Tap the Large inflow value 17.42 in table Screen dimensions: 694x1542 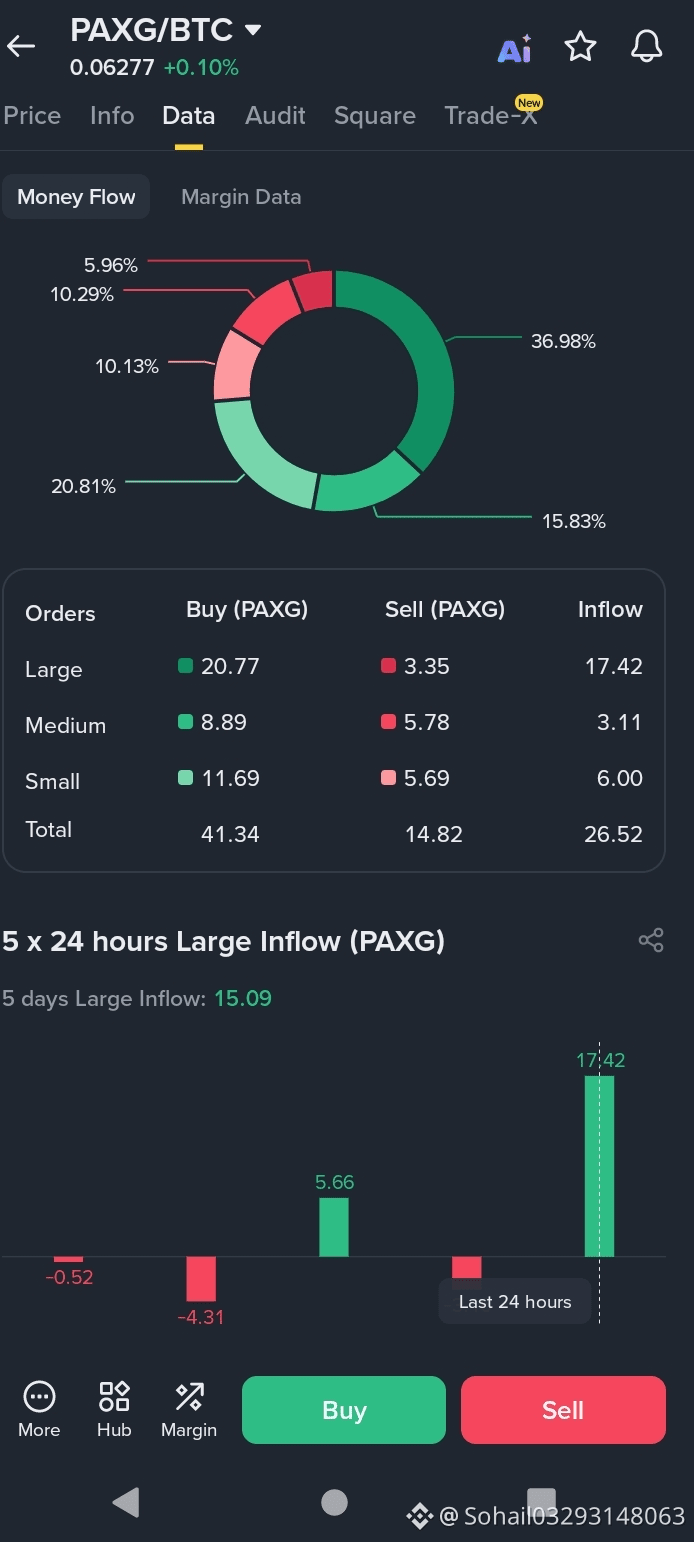click(x=613, y=666)
